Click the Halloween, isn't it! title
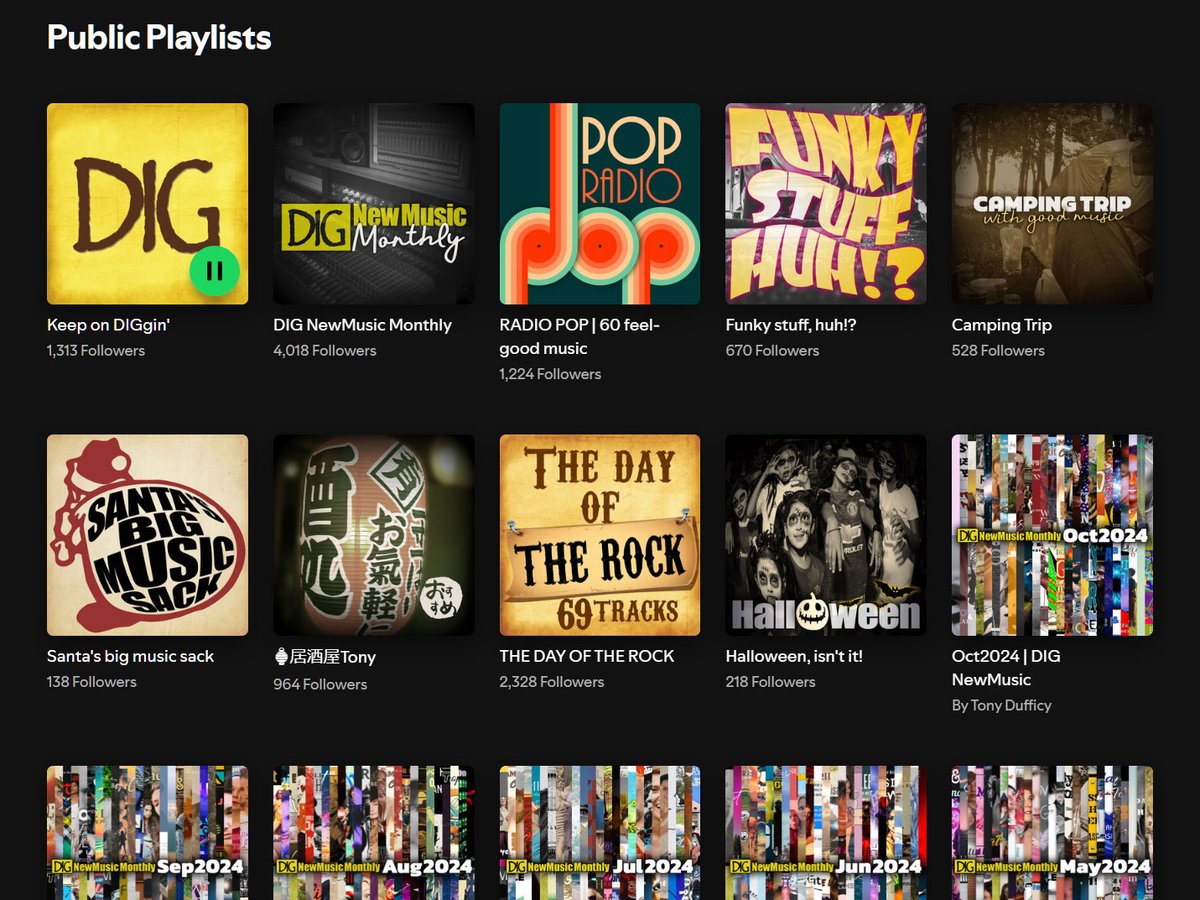The width and height of the screenshot is (1200, 900). pos(794,656)
